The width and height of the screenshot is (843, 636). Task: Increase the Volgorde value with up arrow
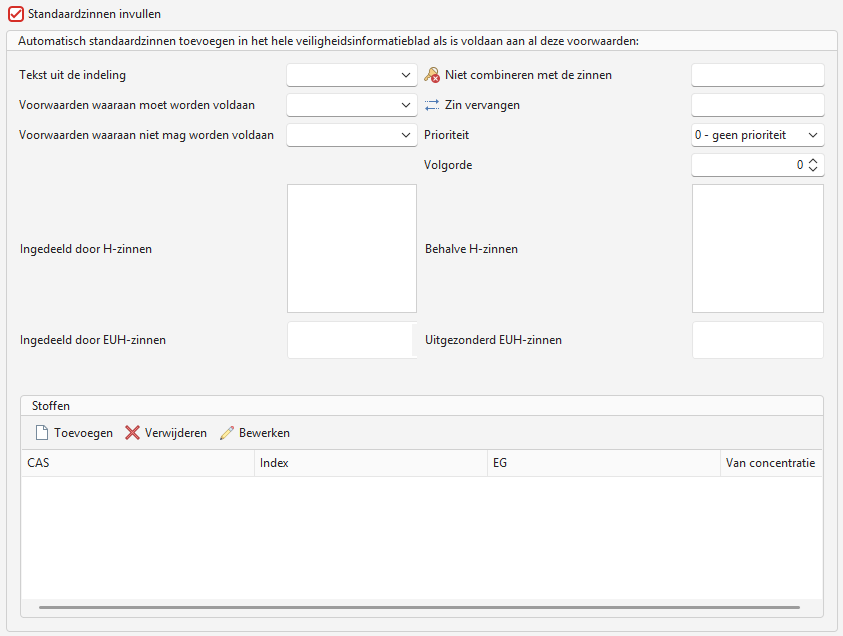point(813,161)
